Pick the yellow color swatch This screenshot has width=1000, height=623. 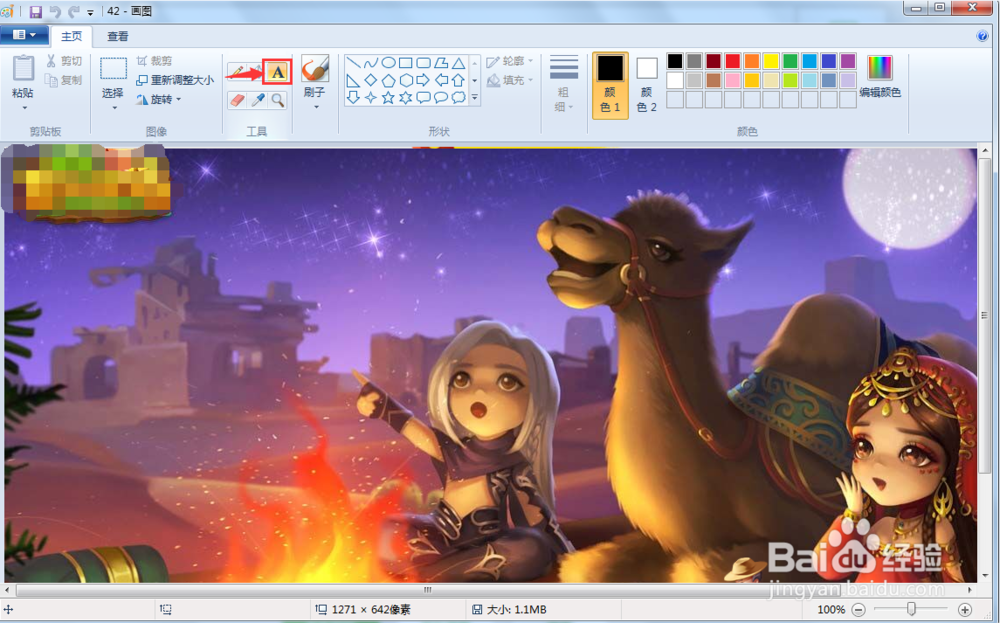click(x=771, y=61)
